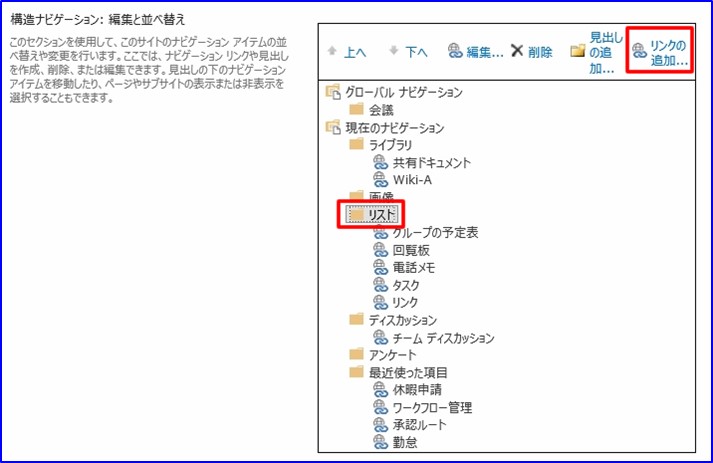Viewport: 713px width, 463px height.
Task: Click the チーム ディスカッション link icon
Action: click(x=381, y=337)
